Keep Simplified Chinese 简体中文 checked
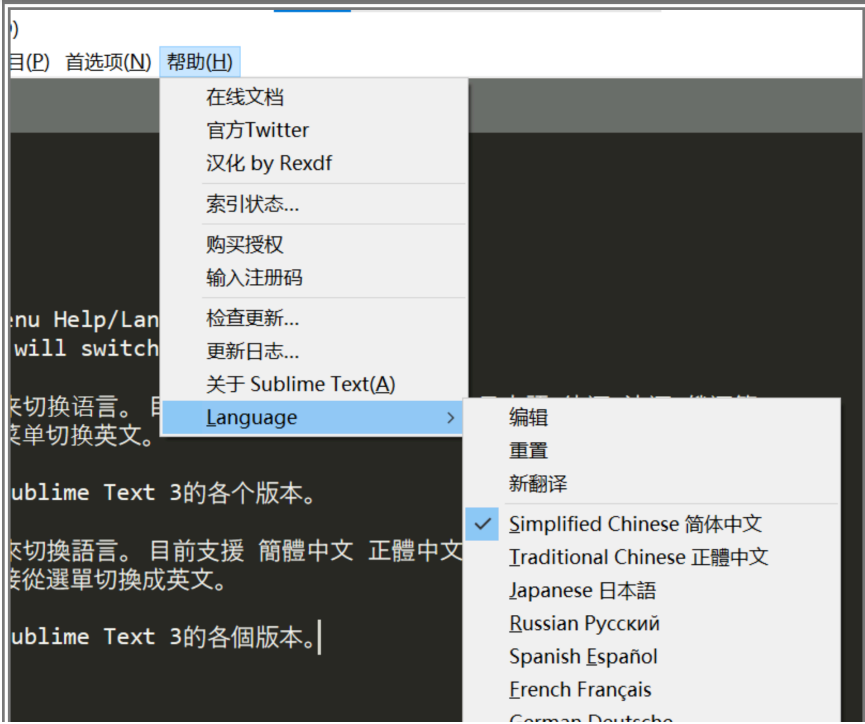 click(635, 523)
